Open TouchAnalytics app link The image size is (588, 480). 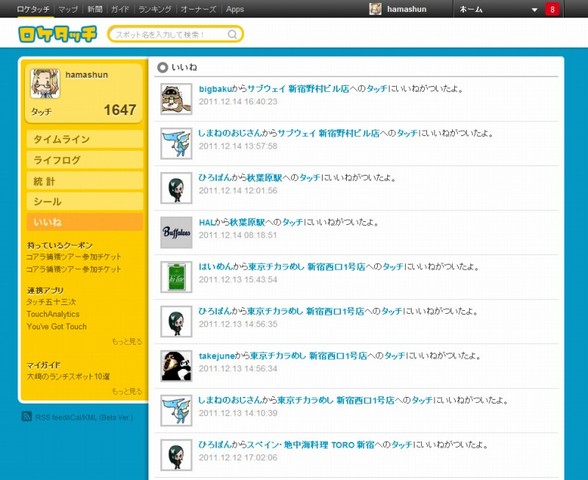pos(53,314)
